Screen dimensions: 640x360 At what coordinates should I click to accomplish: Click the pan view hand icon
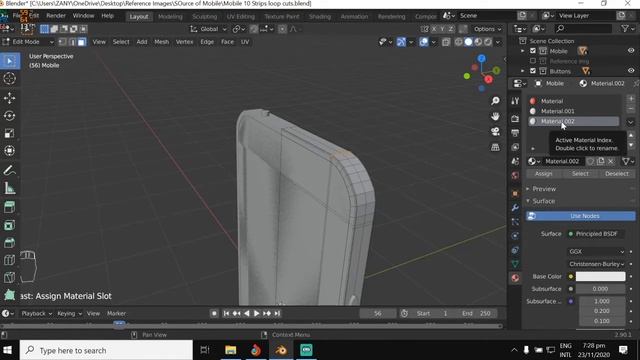pos(495,116)
